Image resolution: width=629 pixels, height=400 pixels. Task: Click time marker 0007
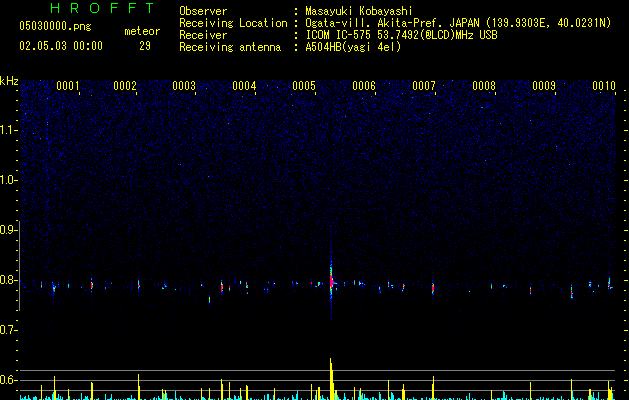click(x=424, y=85)
